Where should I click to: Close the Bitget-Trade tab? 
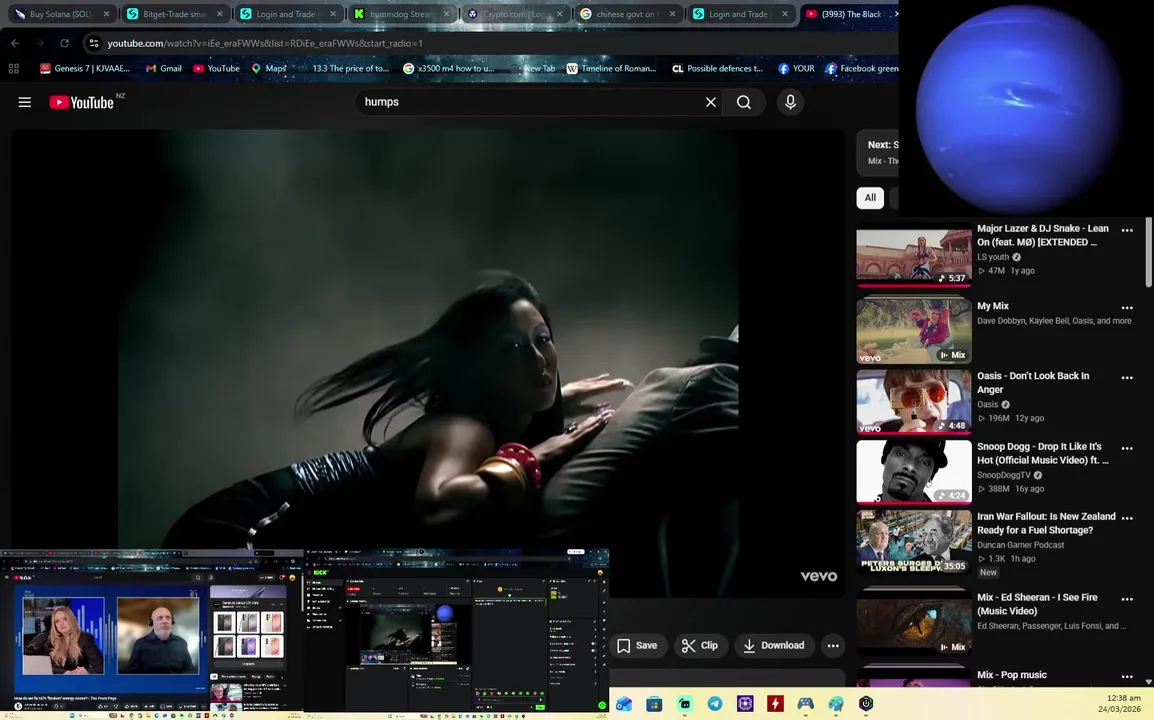click(219, 14)
